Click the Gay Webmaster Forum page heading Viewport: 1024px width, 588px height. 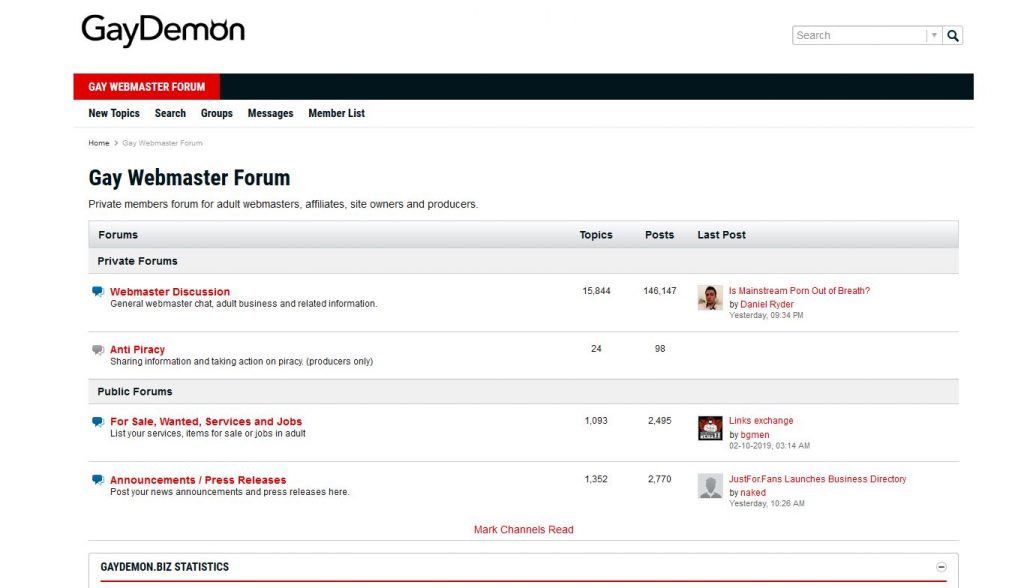point(189,178)
